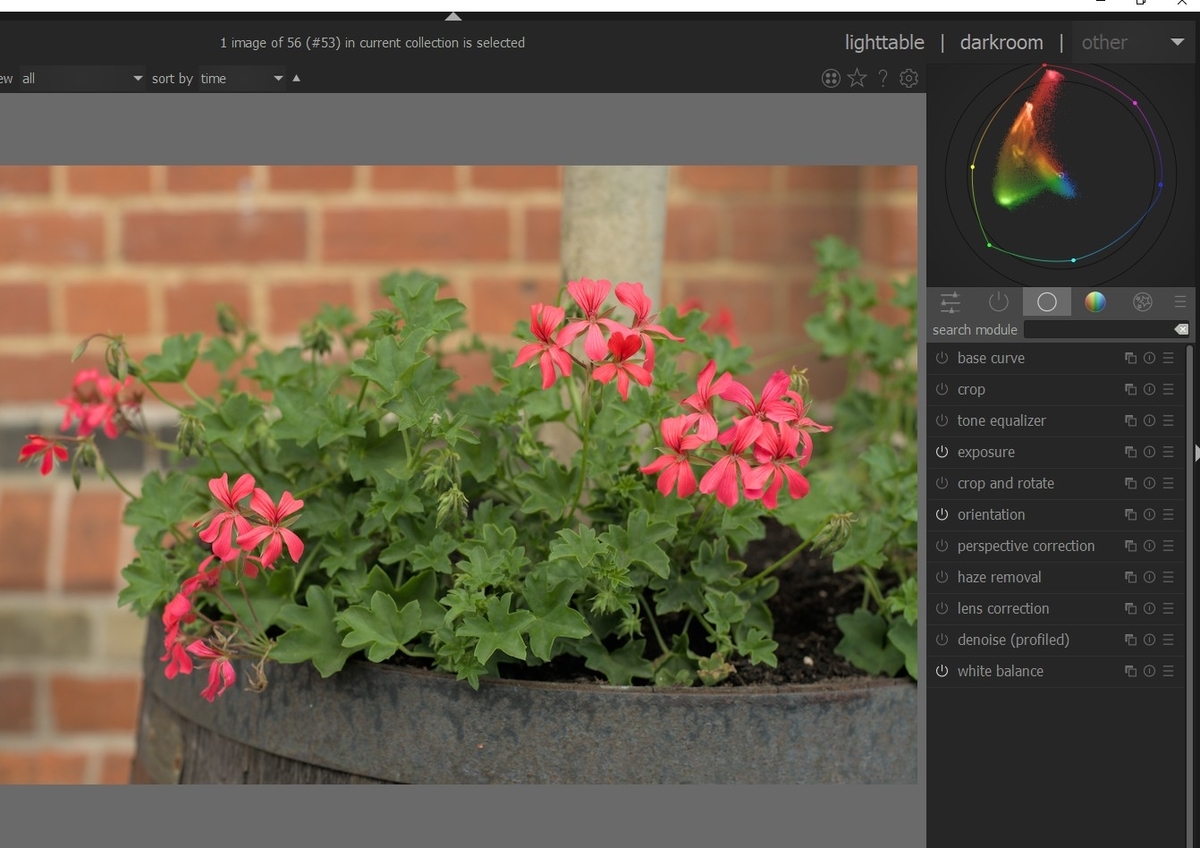Switch to the color modules tab
1200x848 pixels.
1095,301
